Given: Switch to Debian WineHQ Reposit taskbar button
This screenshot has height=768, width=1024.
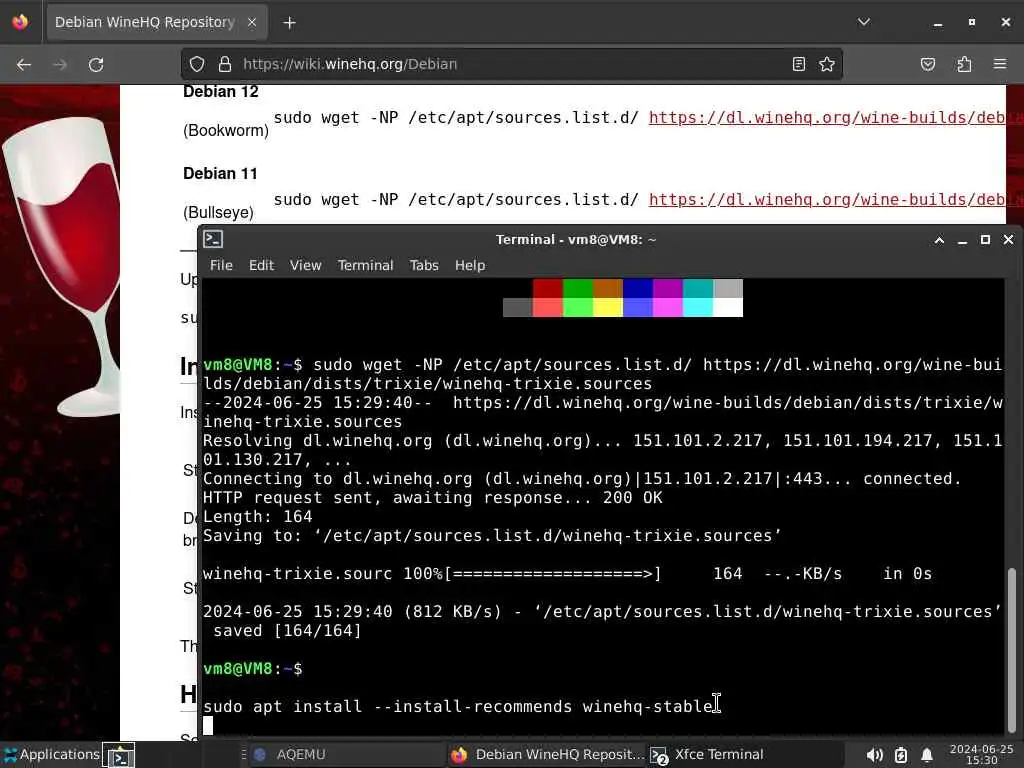Looking at the screenshot, I should tap(547, 754).
